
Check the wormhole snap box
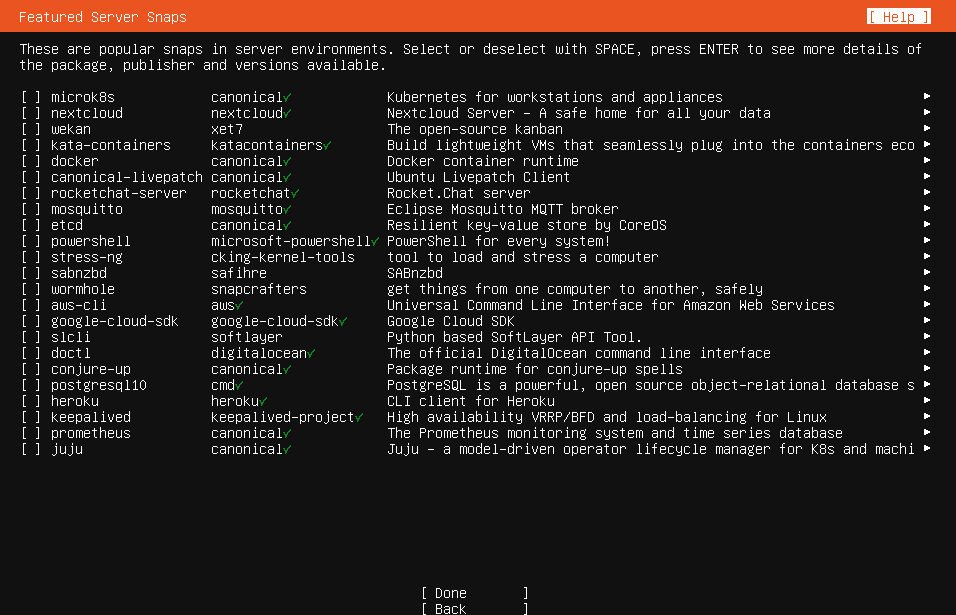coord(31,289)
